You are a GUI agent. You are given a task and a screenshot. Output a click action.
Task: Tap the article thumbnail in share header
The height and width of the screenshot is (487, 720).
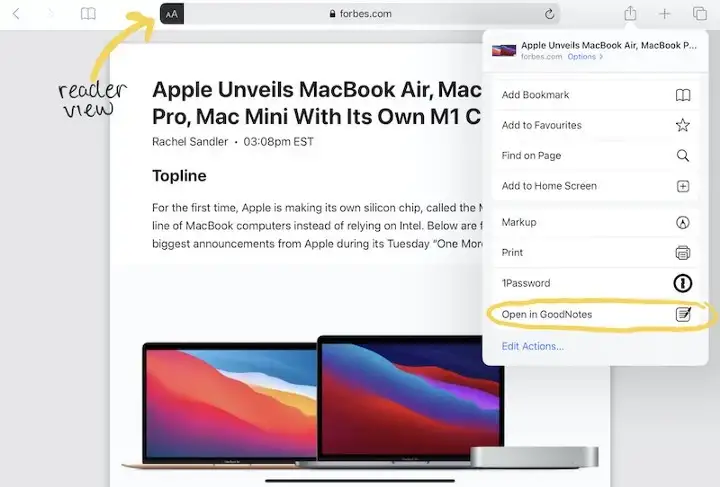click(x=504, y=50)
